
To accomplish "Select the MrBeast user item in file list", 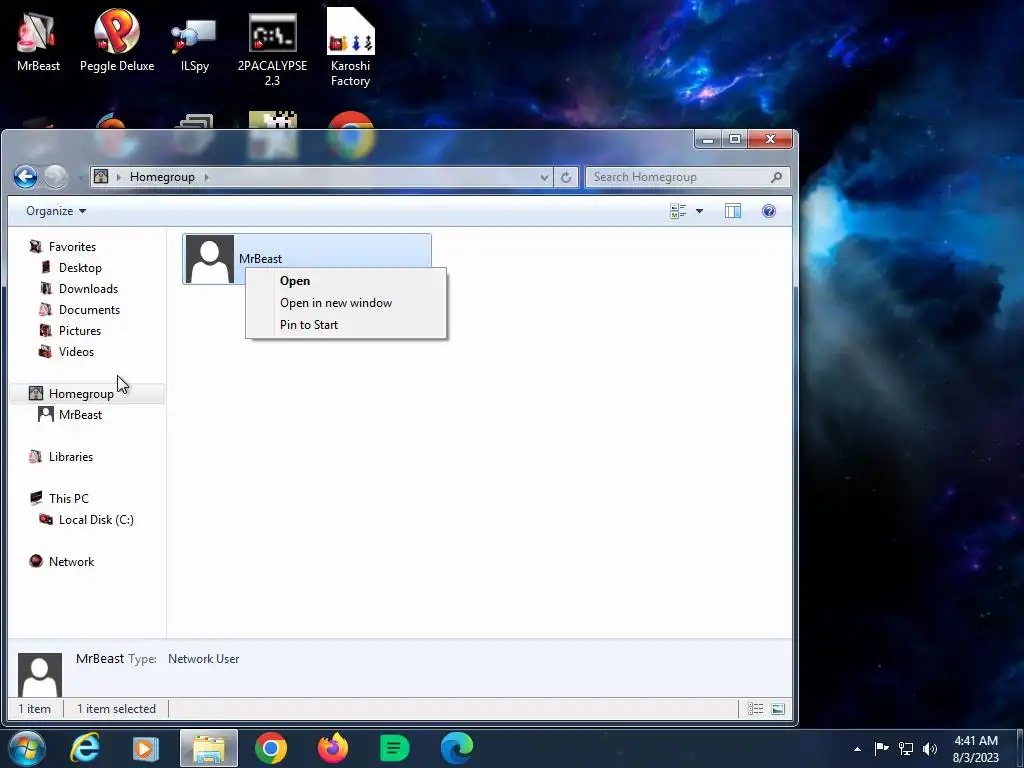I will (307, 259).
